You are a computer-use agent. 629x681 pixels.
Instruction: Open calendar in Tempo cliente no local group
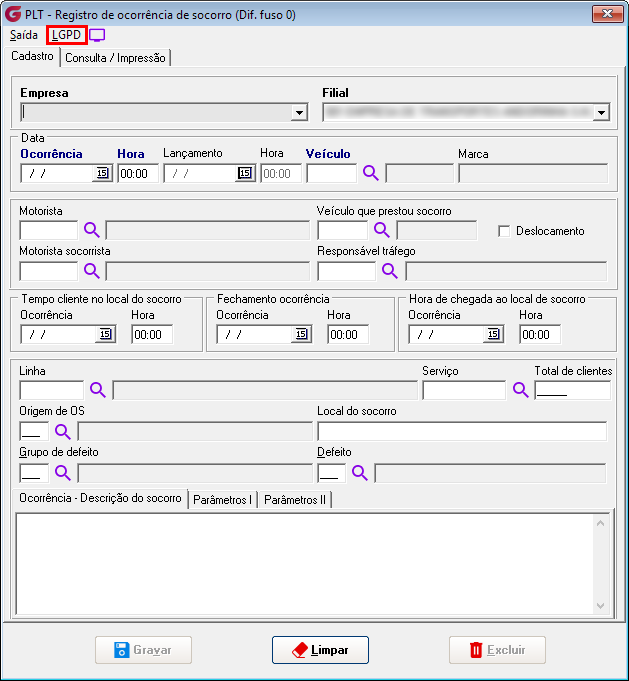106,334
